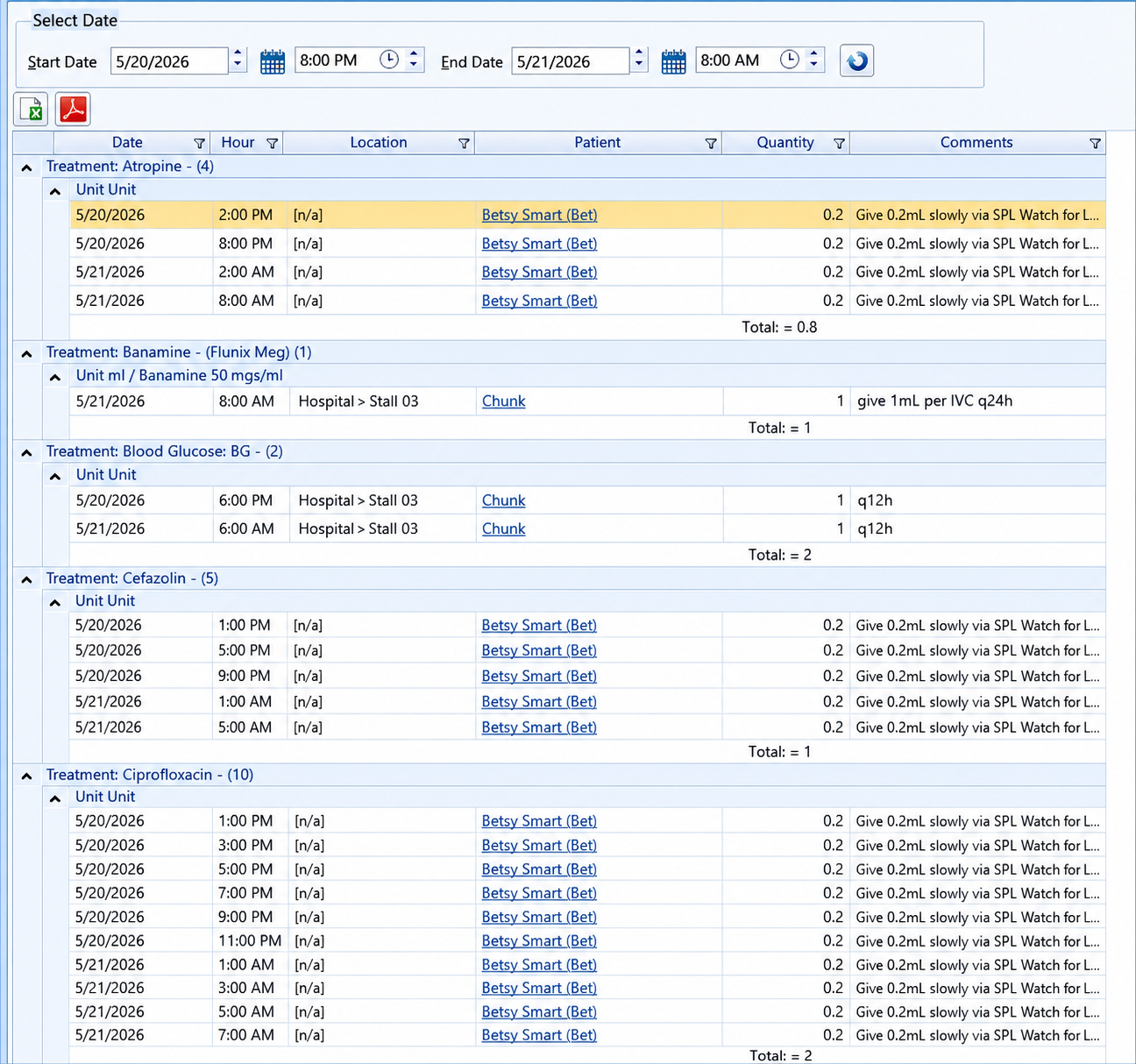
Task: Collapse the Treatment: Ciprofloxacin group
Action: pos(26,776)
